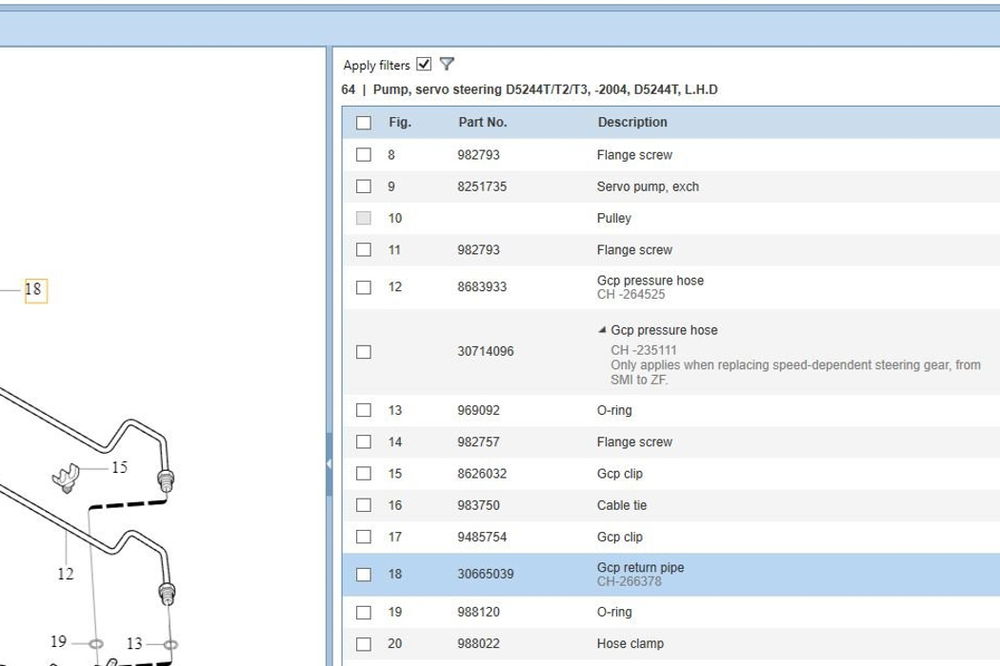Click the funnel filter icon

click(x=447, y=64)
